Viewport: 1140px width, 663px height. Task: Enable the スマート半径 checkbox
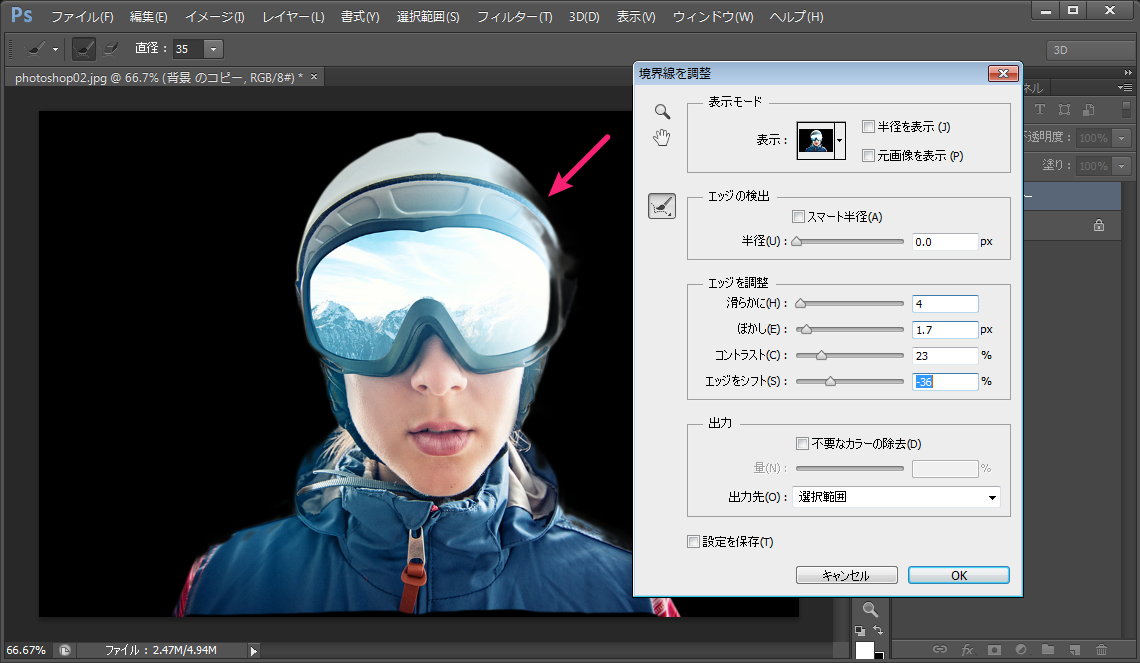(798, 217)
